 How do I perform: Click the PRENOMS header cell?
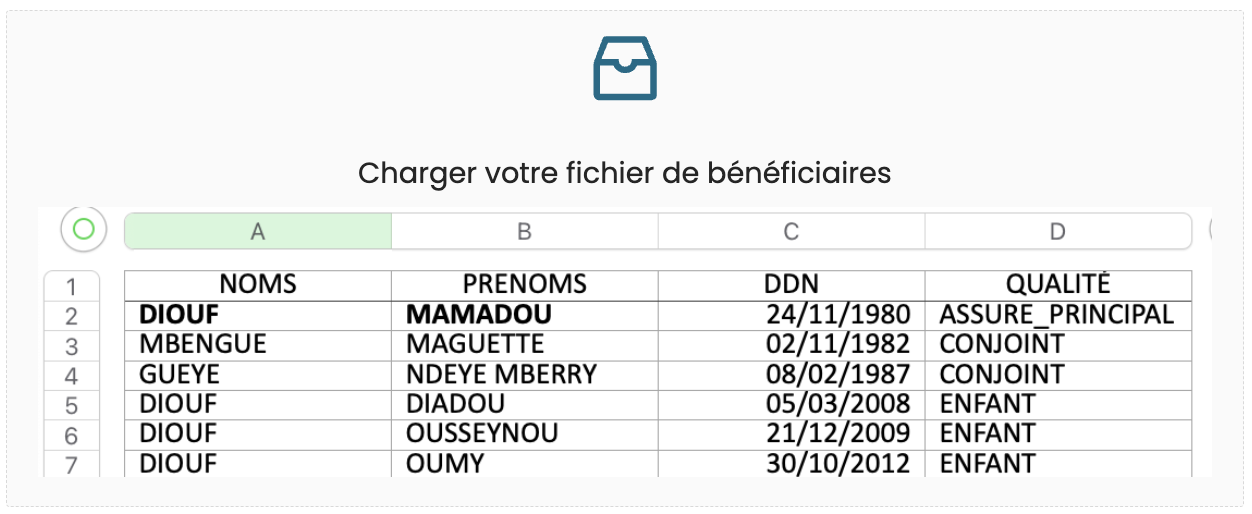click(x=524, y=284)
